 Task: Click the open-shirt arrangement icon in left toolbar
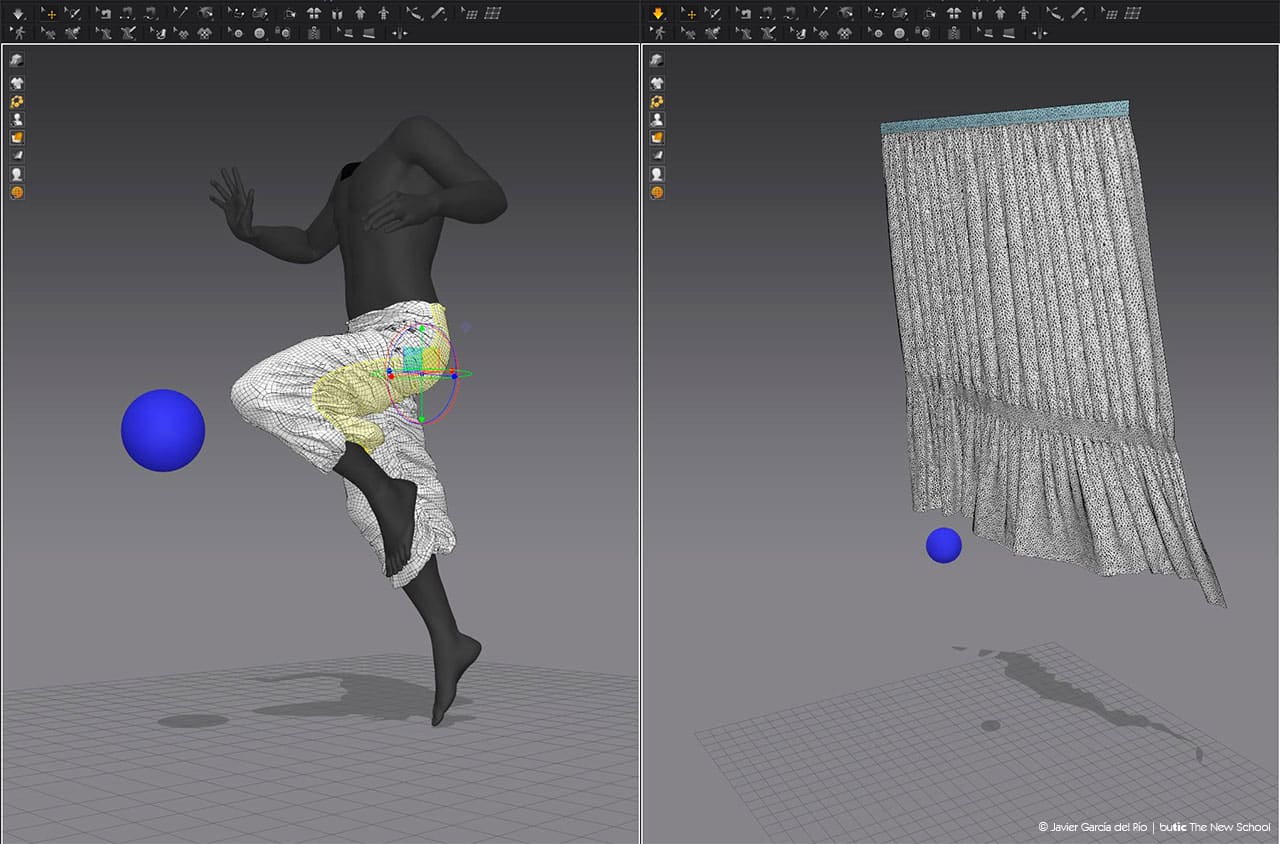pos(338,14)
